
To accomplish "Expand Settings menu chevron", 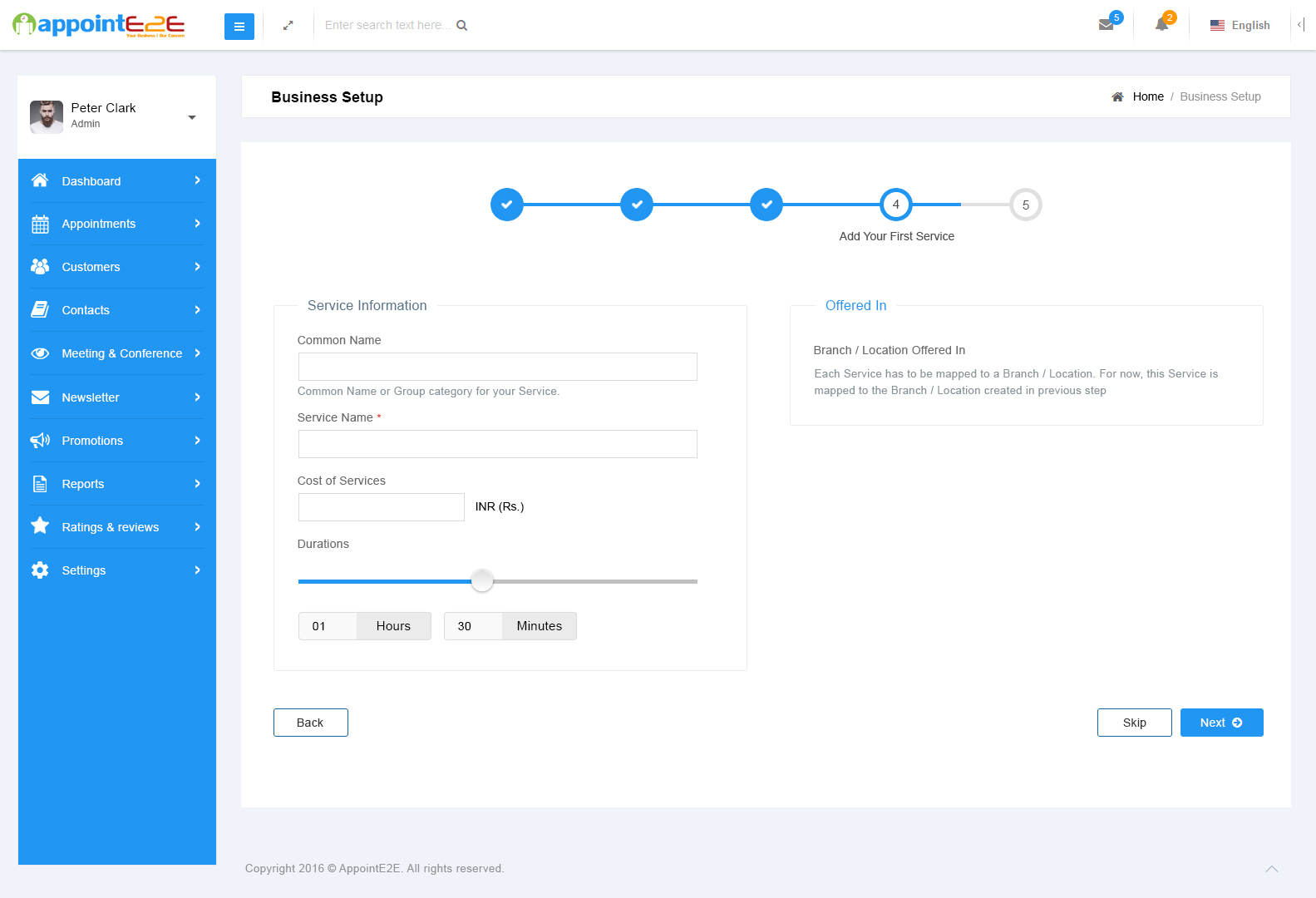I will (x=197, y=570).
